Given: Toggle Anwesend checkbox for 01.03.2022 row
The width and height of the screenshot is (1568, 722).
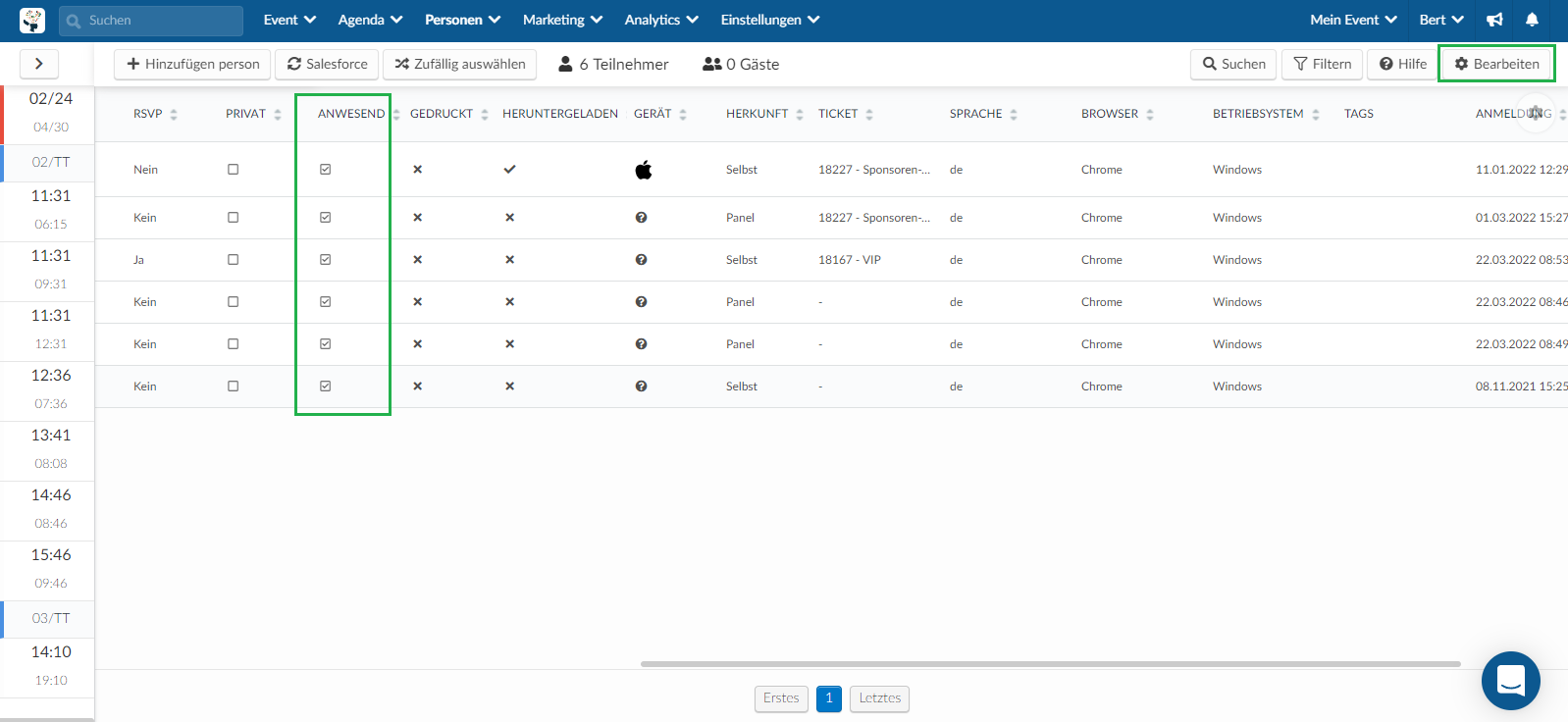Looking at the screenshot, I should 325,218.
